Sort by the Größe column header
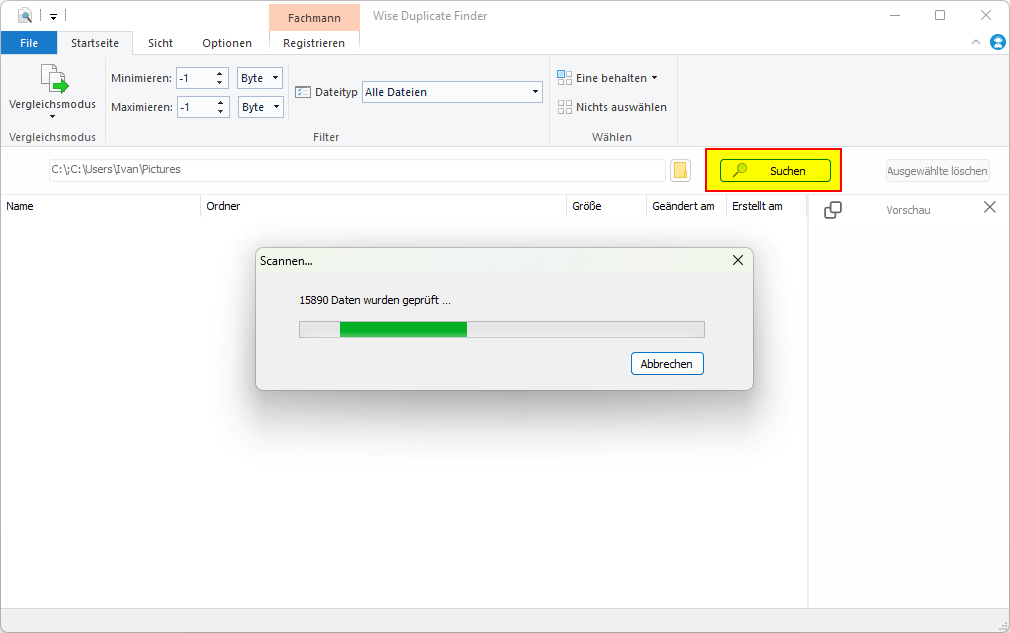The width and height of the screenshot is (1010, 633). (x=606, y=206)
